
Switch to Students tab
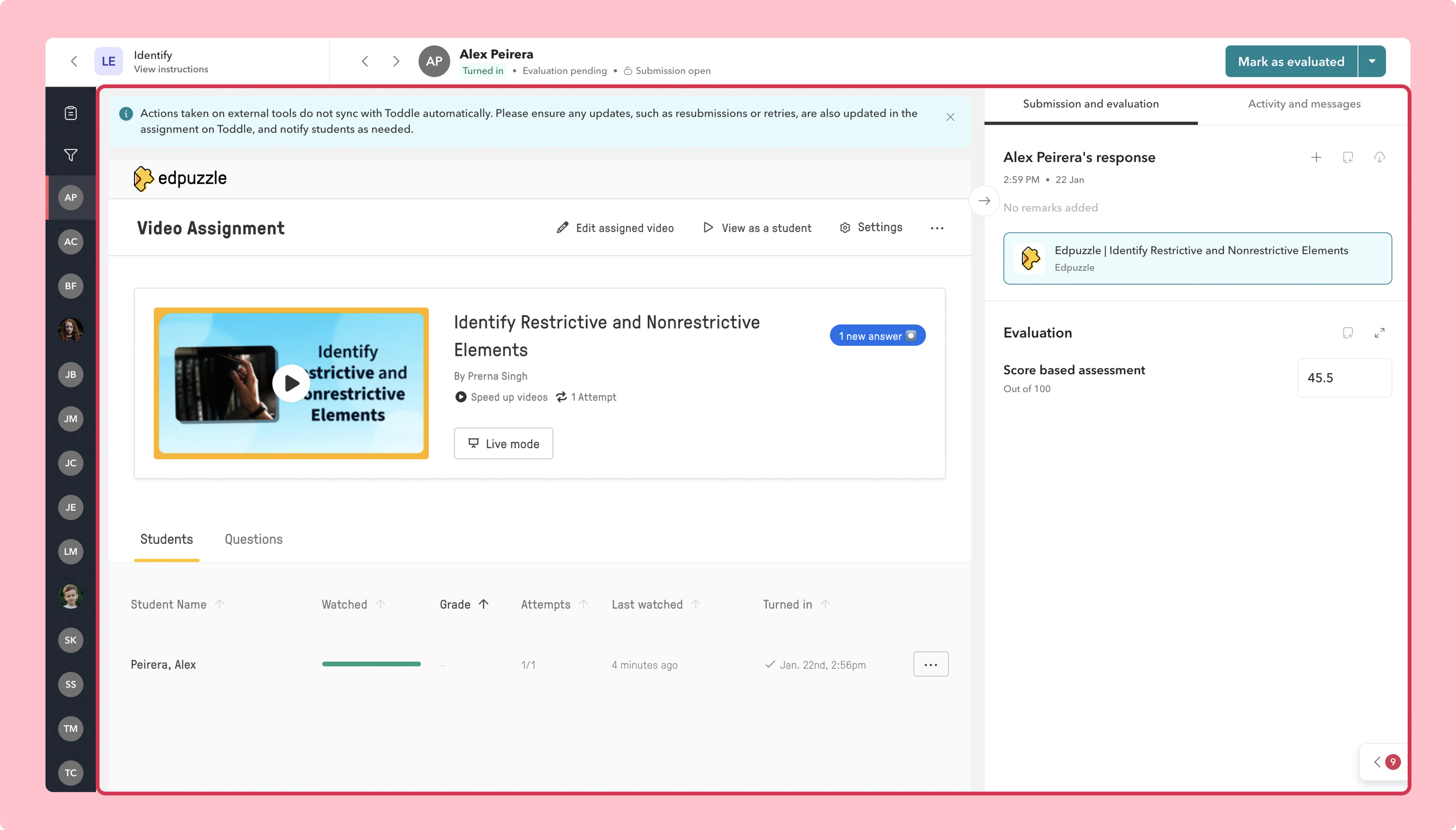coord(166,539)
